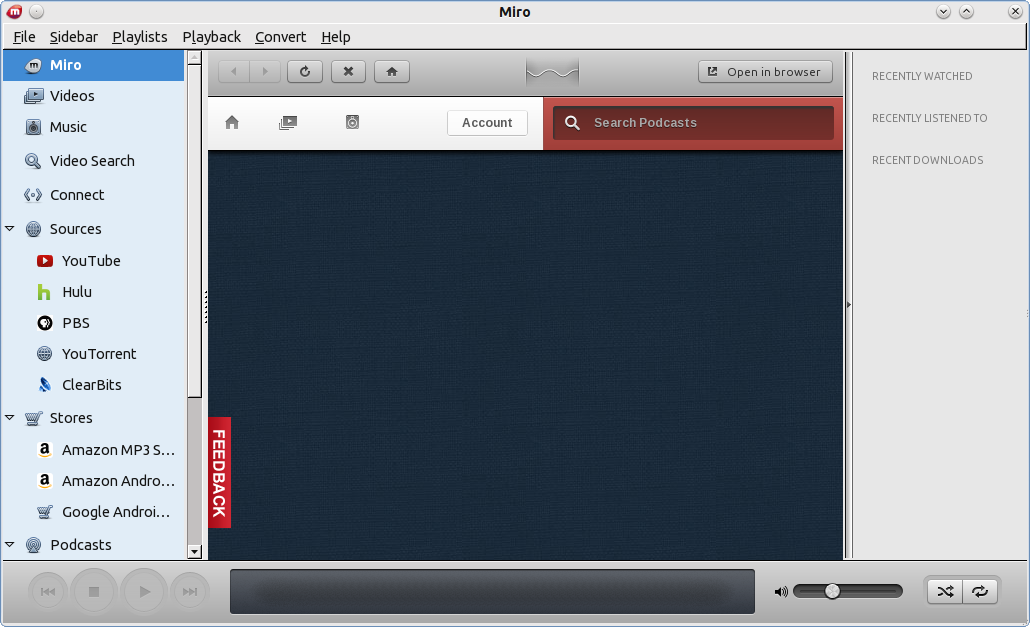Click the Open in browser button
Viewport: 1030px width, 627px height.
coord(765,72)
